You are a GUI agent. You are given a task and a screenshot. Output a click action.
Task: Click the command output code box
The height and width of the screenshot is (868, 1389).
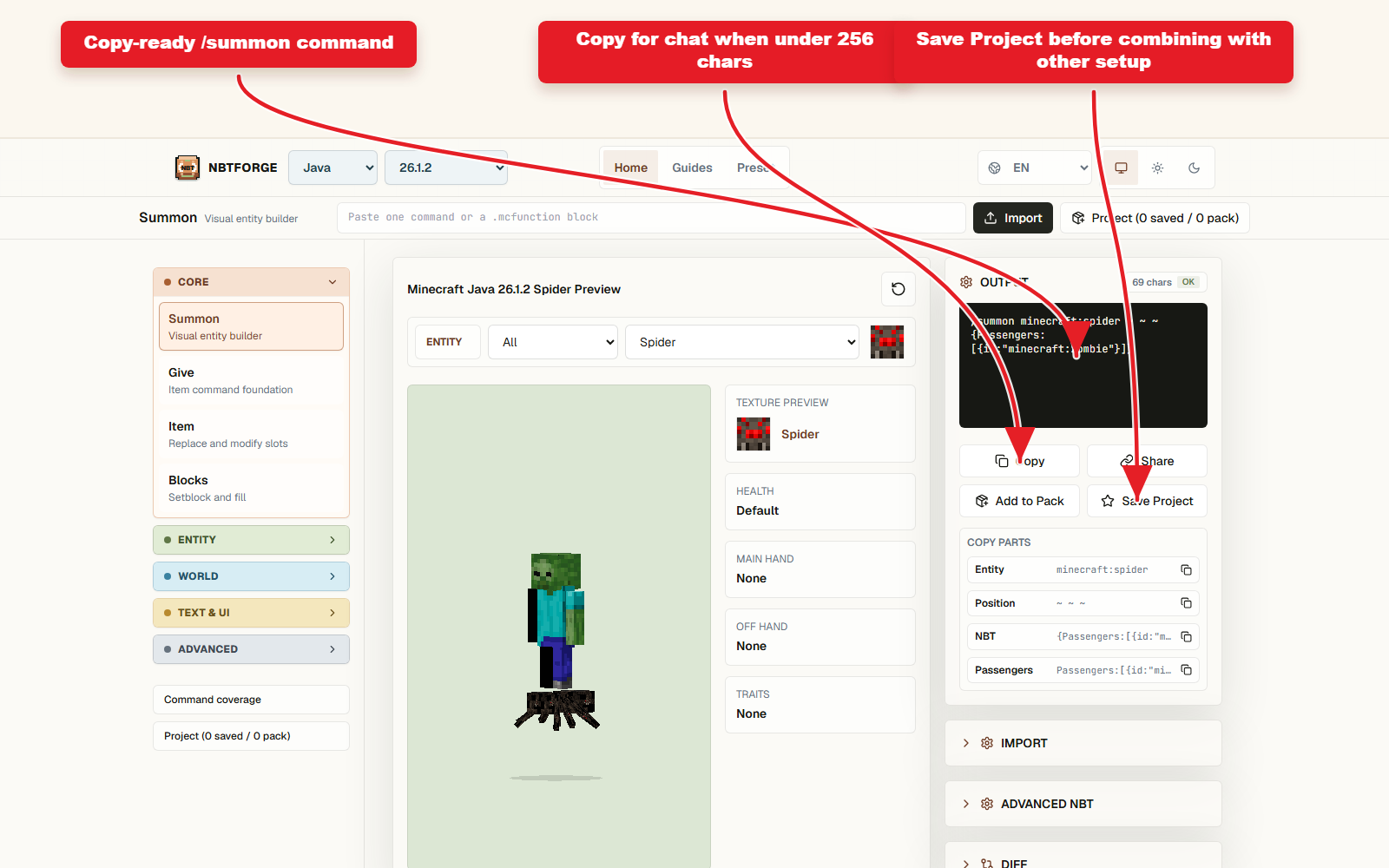tap(1083, 365)
